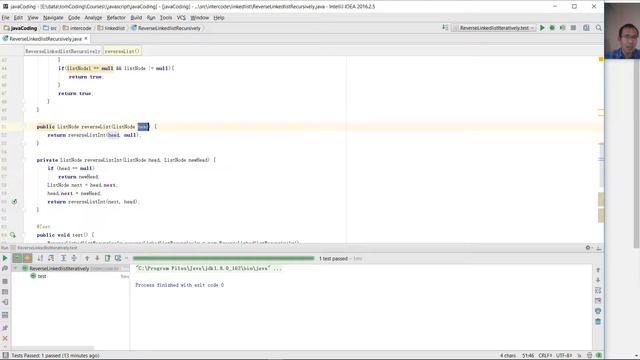640x360 pixels.
Task: Click the Make Project build icon
Action: [445, 27]
